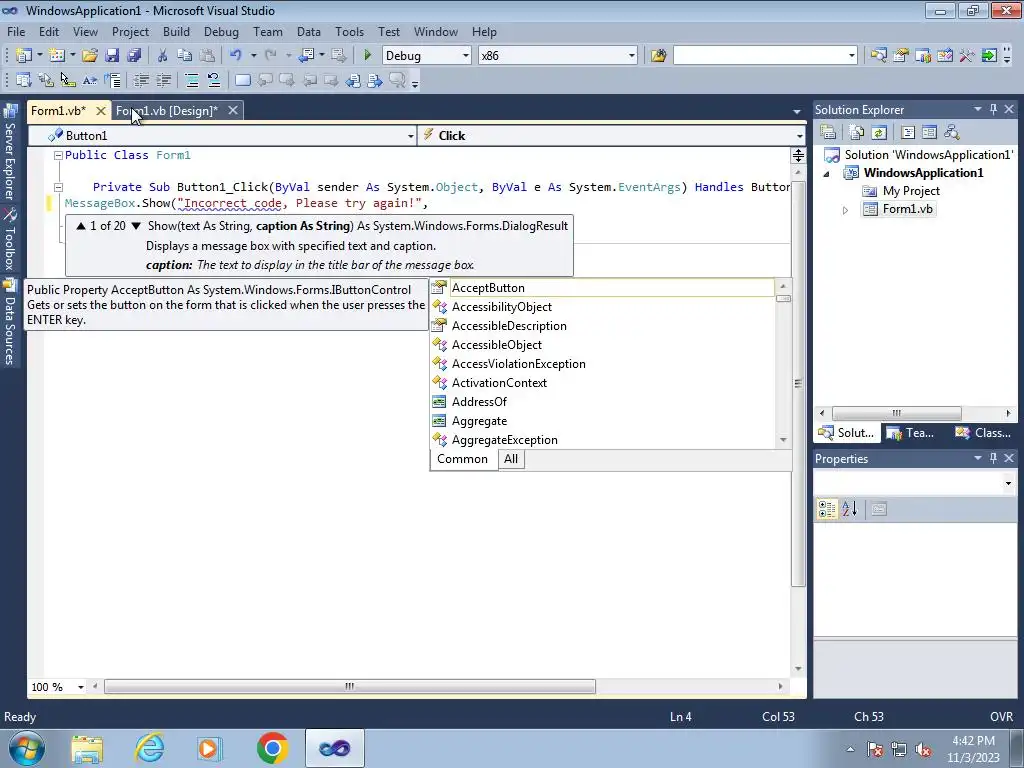Click the Copy icon in the toolbar
Viewport: 1024px width, 768px height.
click(x=185, y=56)
